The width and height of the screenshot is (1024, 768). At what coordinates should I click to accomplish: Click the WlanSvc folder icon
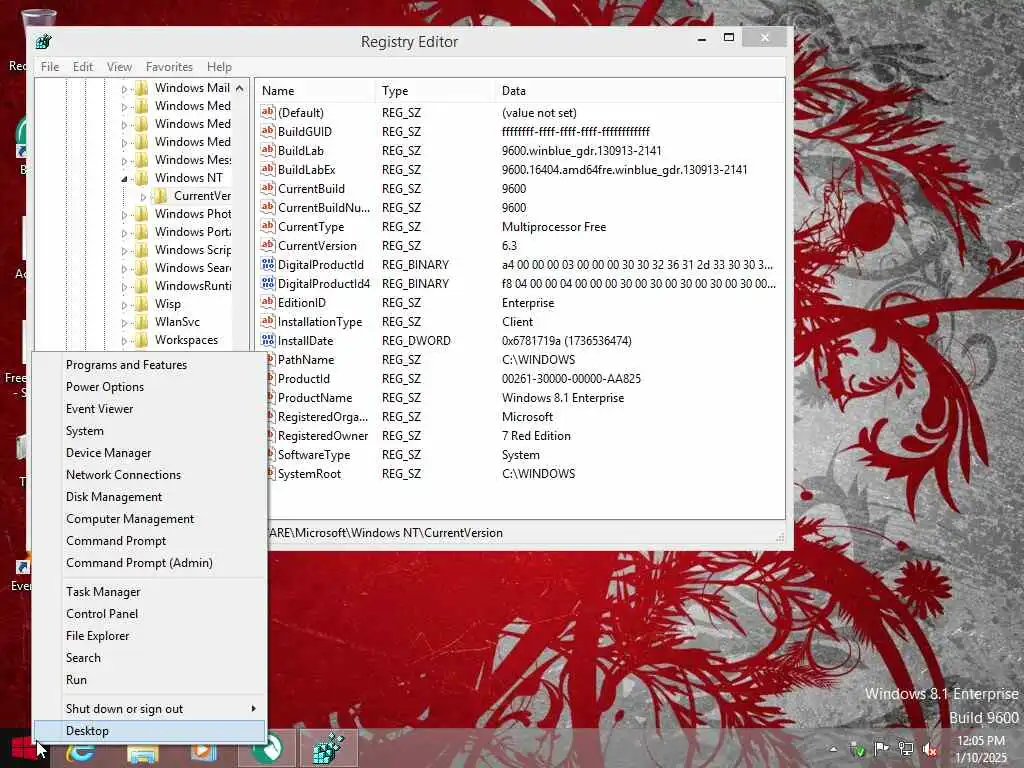pyautogui.click(x=142, y=322)
